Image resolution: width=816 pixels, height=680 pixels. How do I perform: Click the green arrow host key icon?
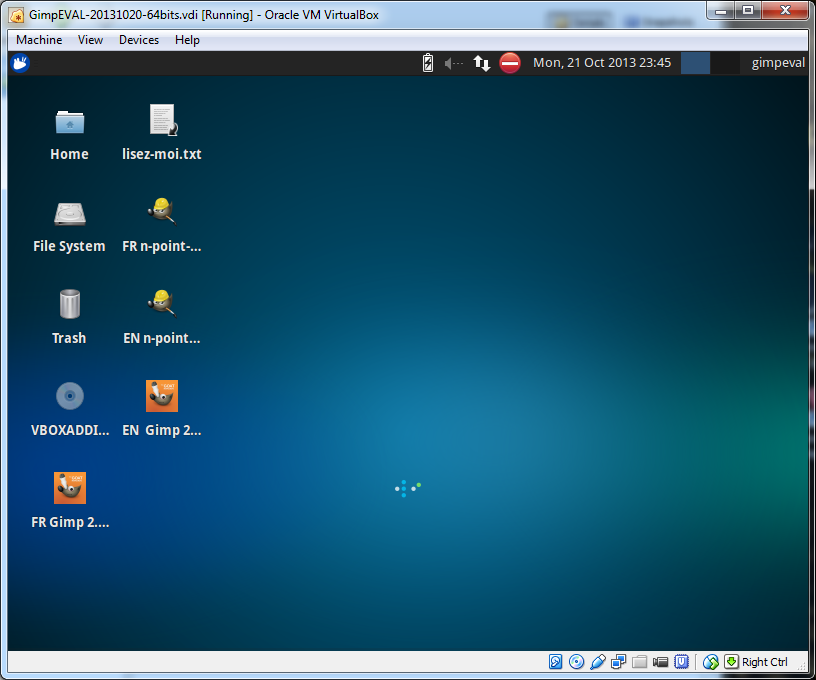point(731,661)
